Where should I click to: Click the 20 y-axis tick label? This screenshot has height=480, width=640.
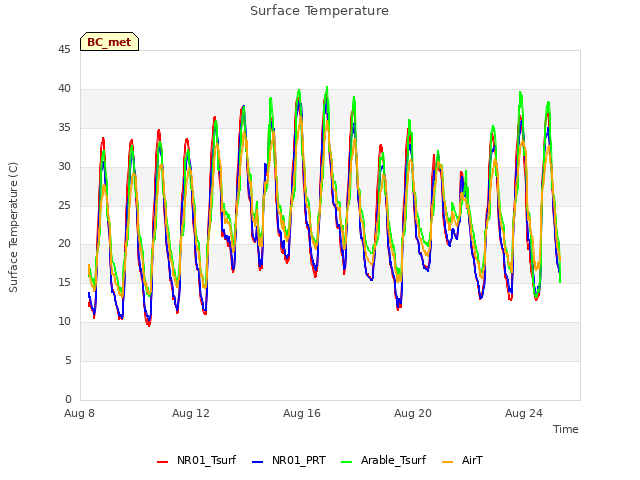64,243
